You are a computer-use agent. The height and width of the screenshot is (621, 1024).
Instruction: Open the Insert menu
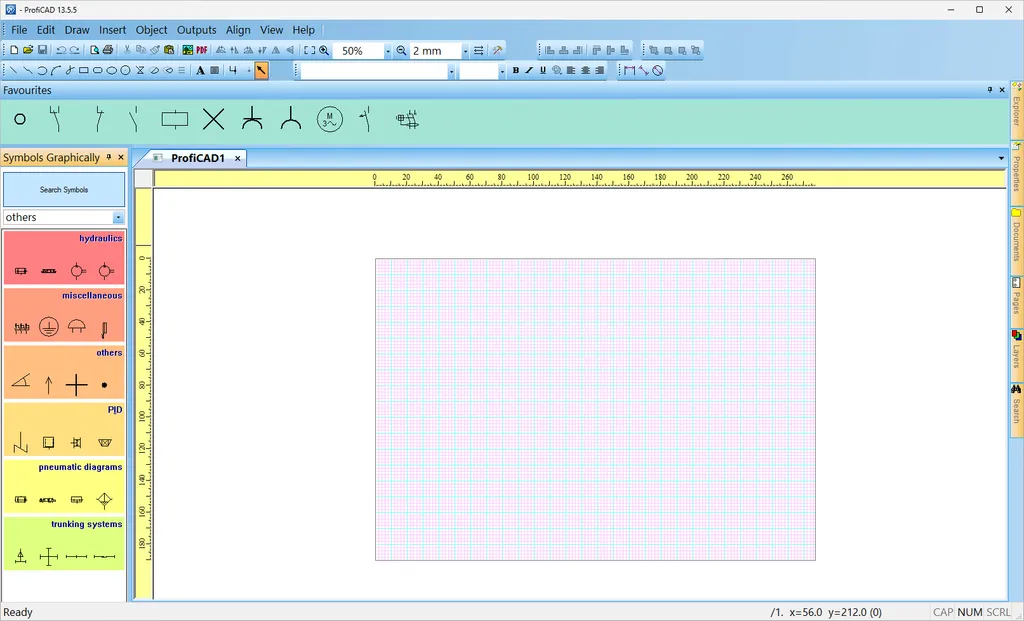112,30
